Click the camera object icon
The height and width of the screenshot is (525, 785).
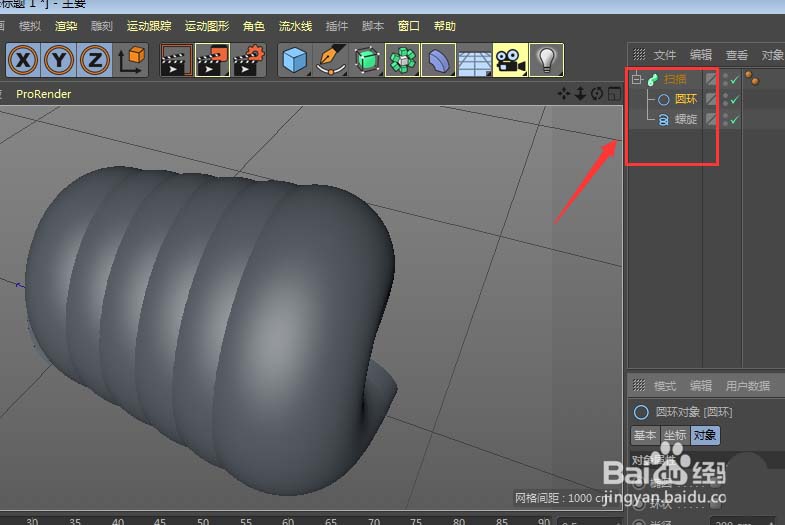pyautogui.click(x=510, y=61)
